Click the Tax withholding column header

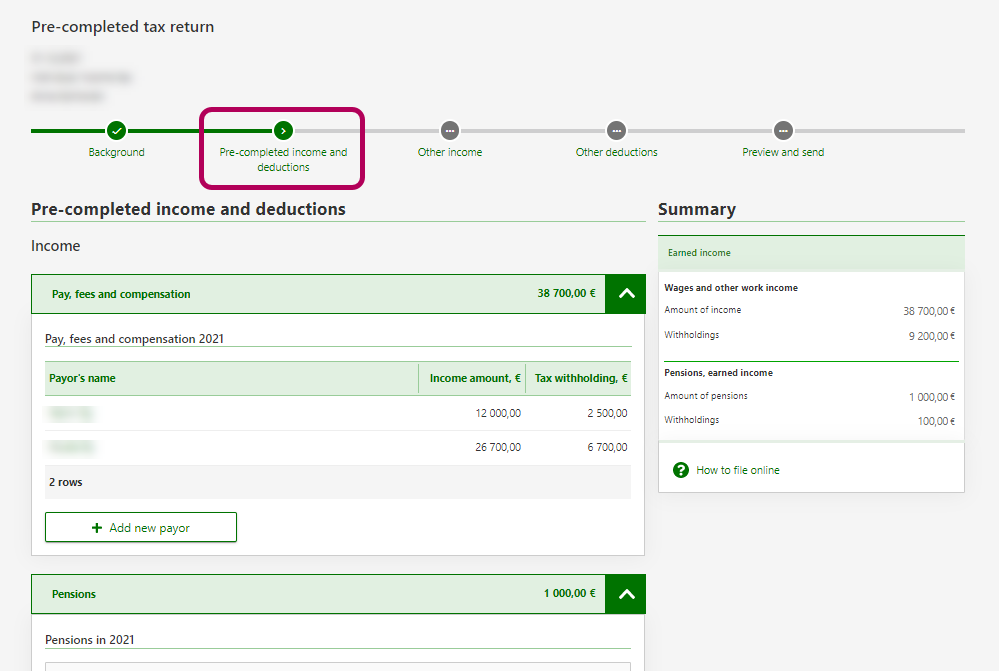pos(580,379)
